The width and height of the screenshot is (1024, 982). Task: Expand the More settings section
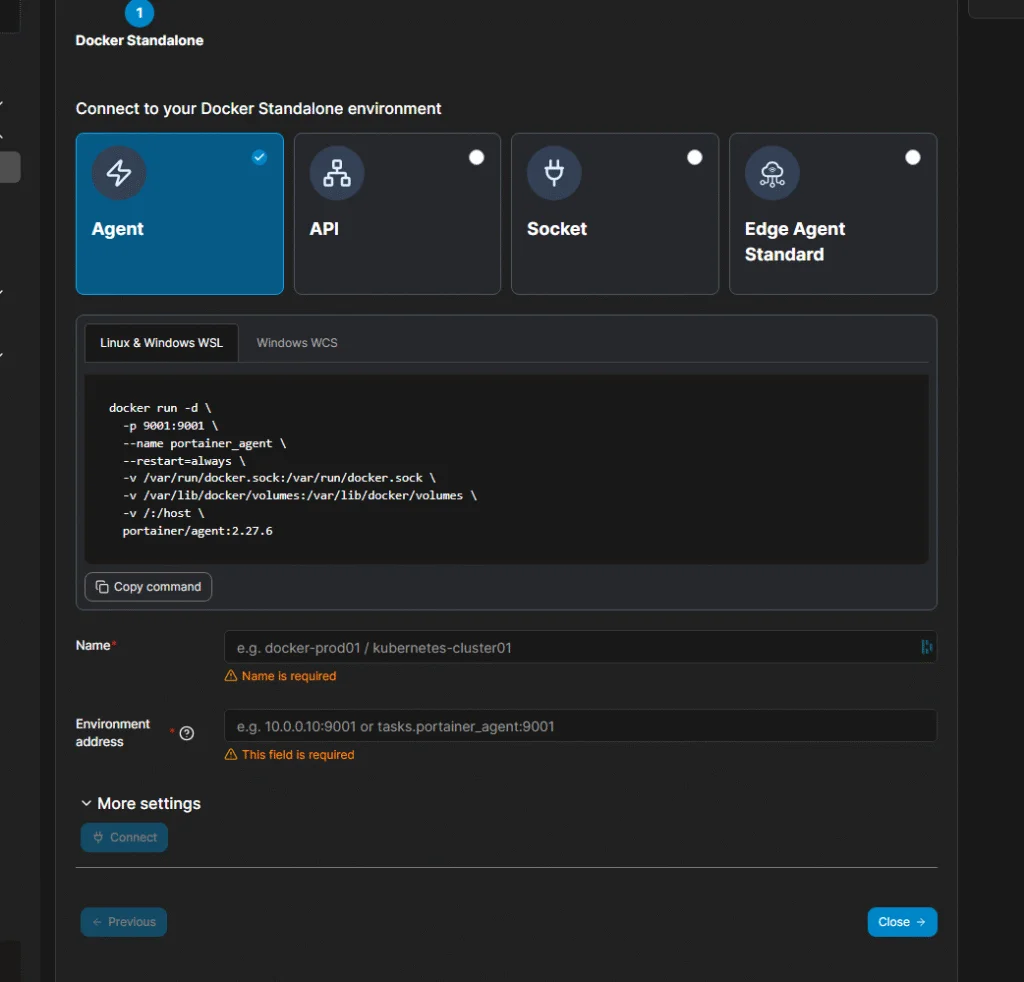point(140,804)
